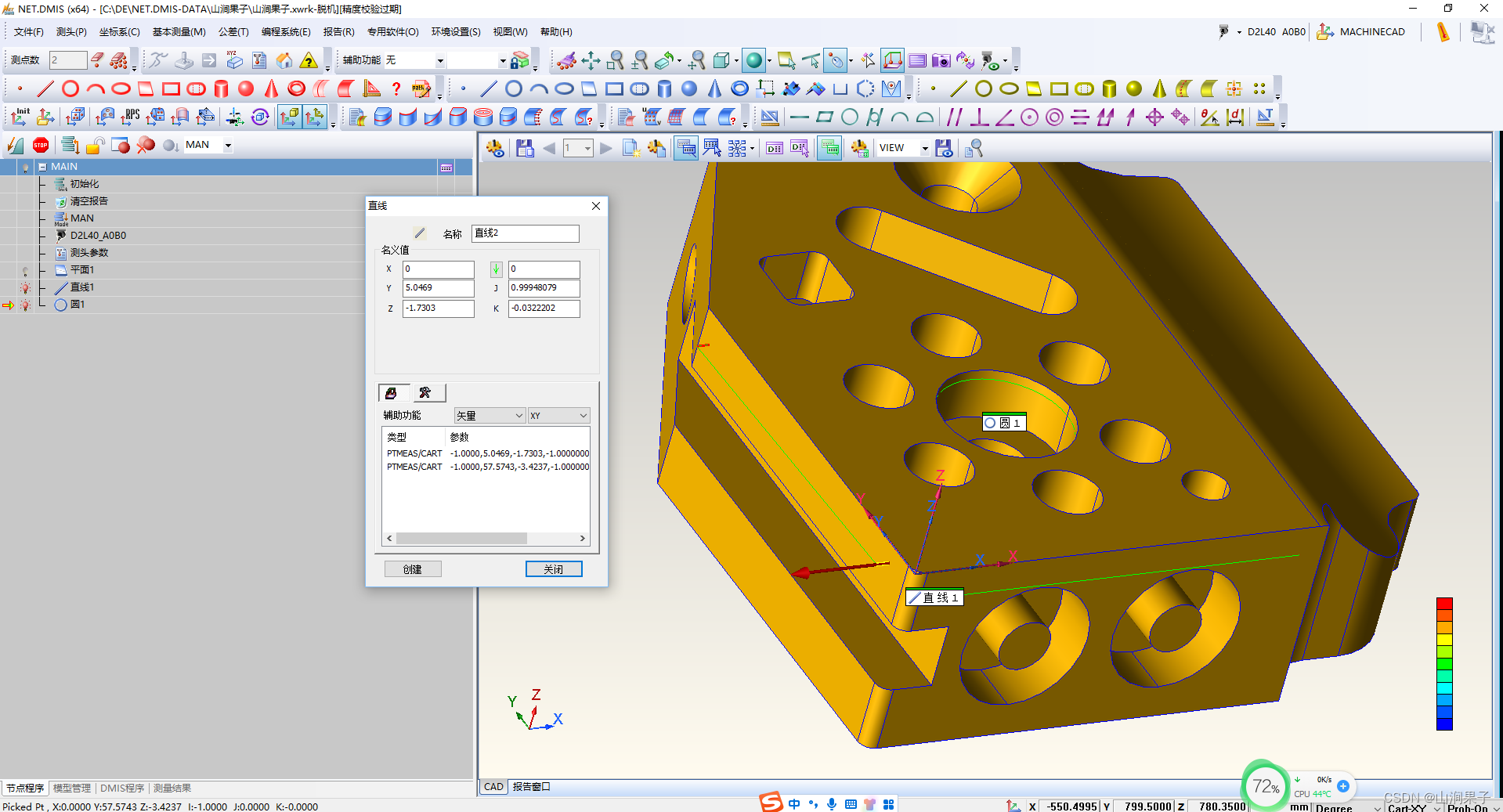1503x812 pixels.
Task: Toggle the light bulb for 圆1
Action: click(x=25, y=305)
